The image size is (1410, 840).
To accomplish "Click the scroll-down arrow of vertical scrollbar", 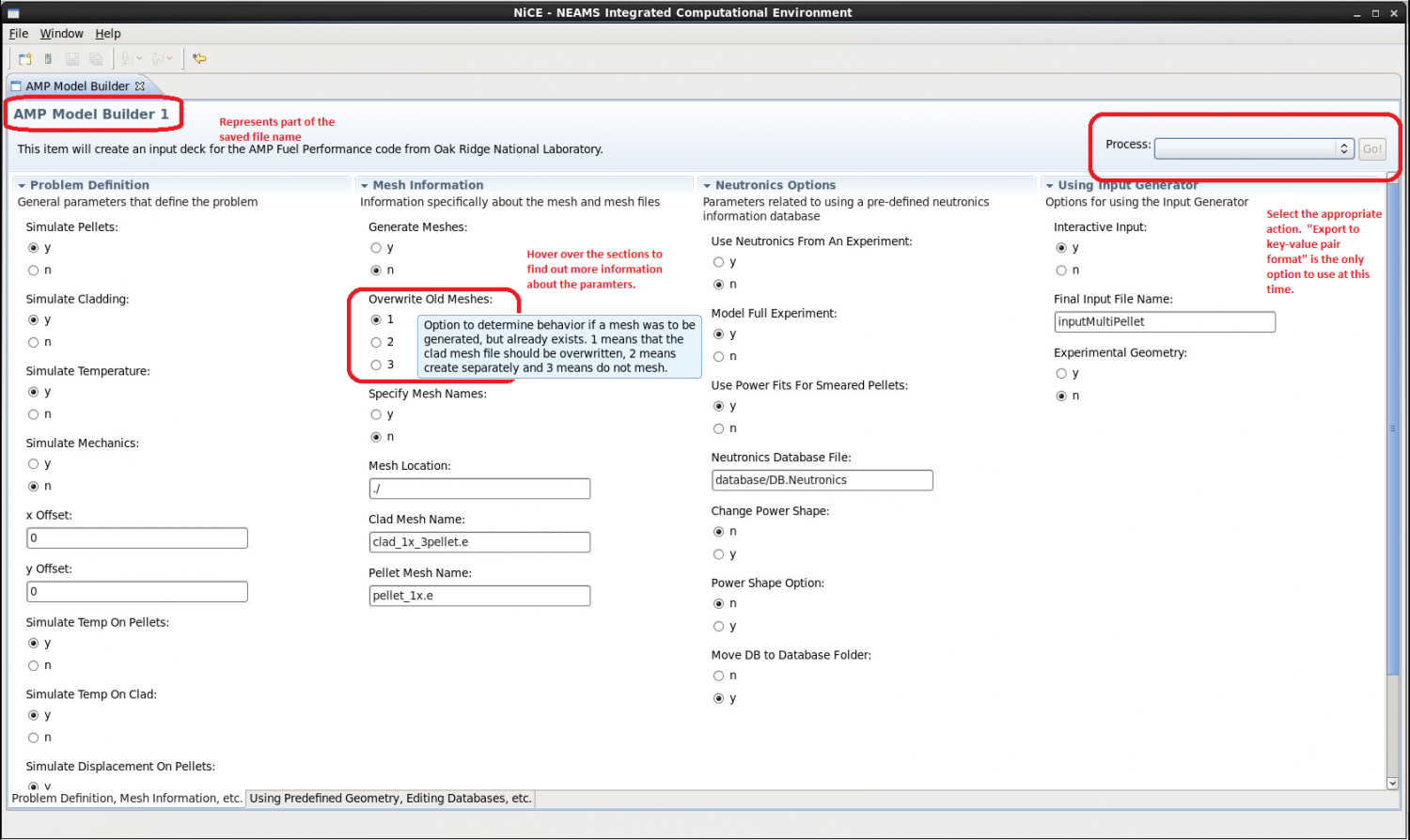I will pyautogui.click(x=1393, y=784).
